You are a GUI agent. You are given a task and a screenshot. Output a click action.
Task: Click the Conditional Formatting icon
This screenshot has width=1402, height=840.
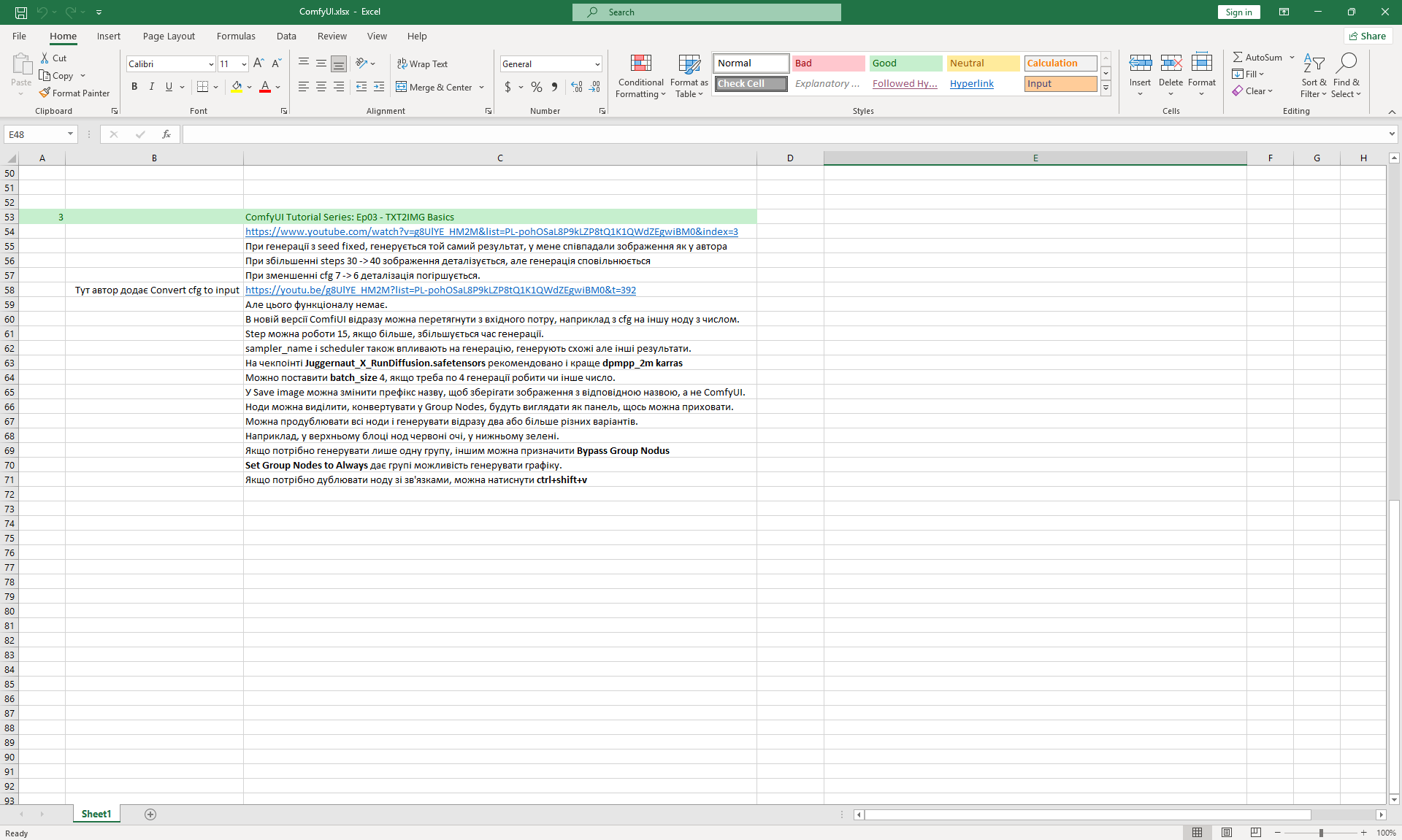(x=640, y=64)
